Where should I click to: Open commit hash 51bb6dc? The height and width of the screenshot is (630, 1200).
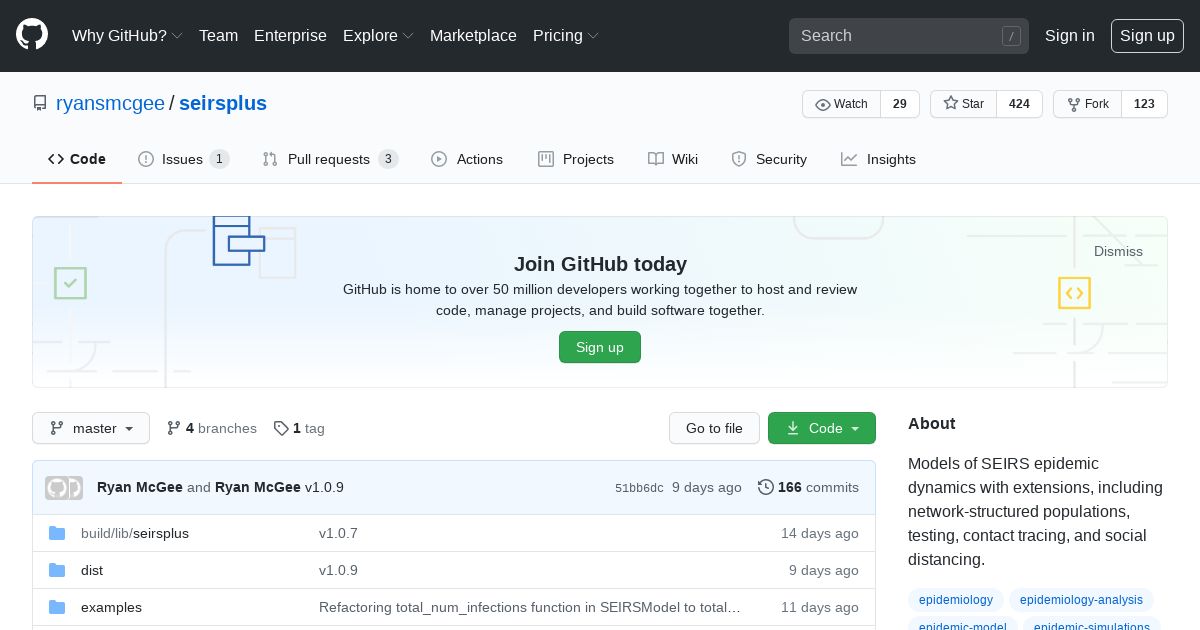pyautogui.click(x=639, y=488)
